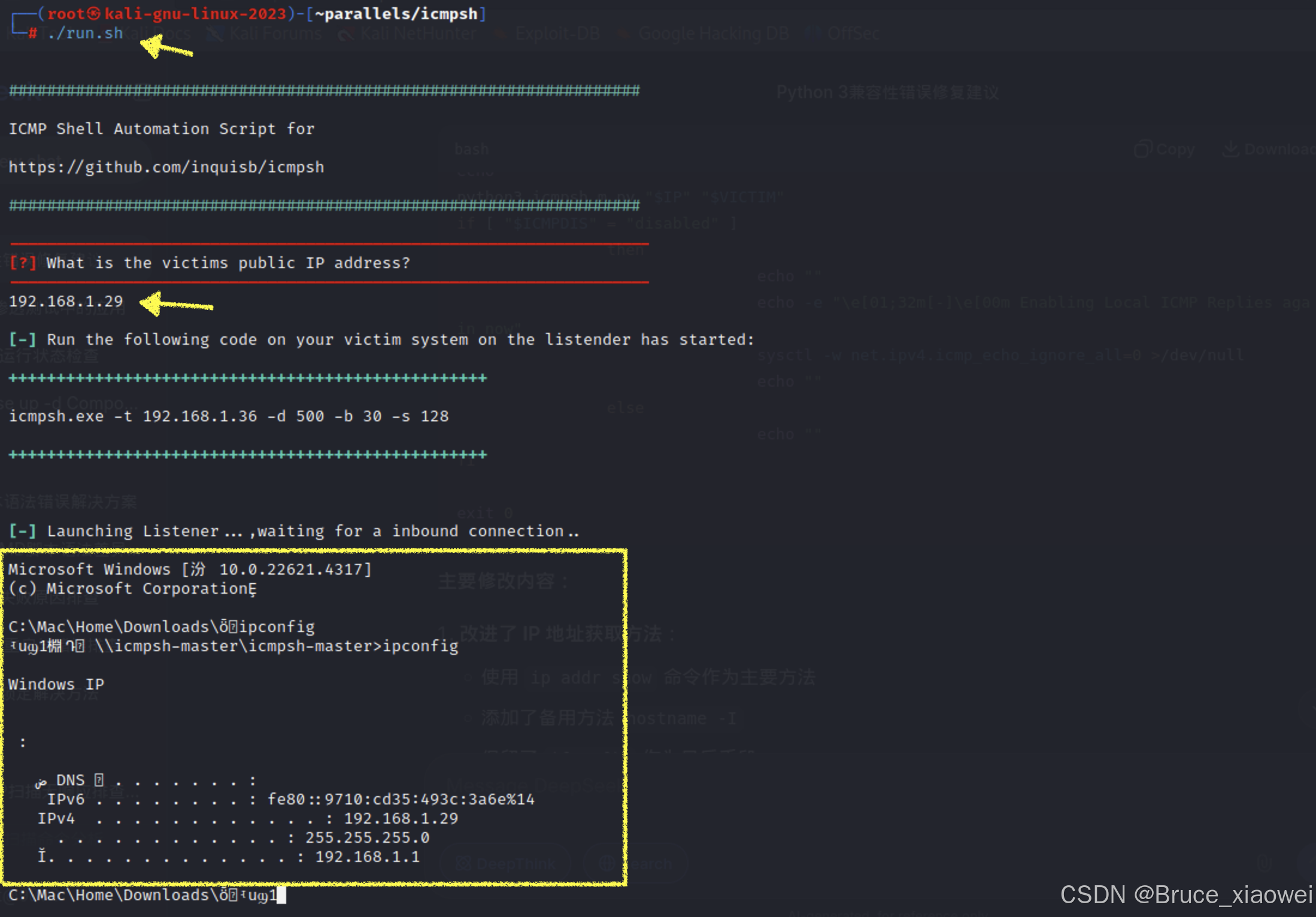The image size is (1316, 917).
Task: Click the ./run.sh command text
Action: pyautogui.click(x=86, y=34)
